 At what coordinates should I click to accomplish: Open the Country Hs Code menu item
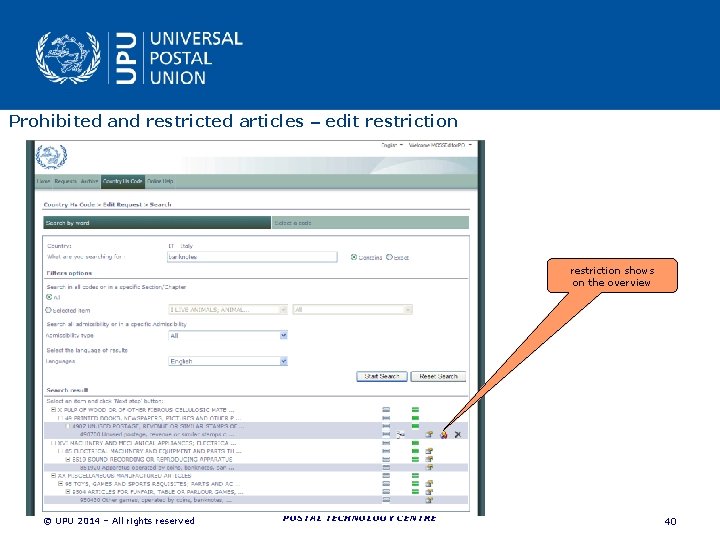pos(123,181)
